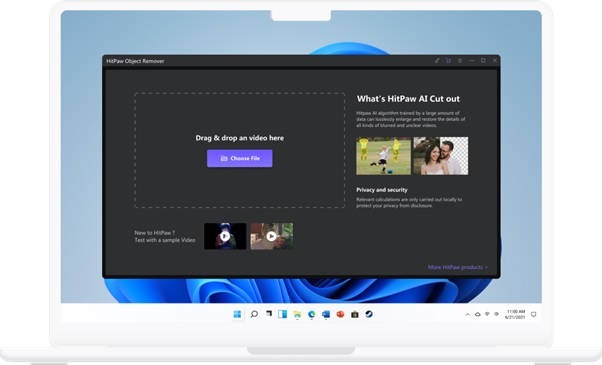The width and height of the screenshot is (602, 365).
Task: Open Microsoft Edge from taskbar
Action: [311, 314]
